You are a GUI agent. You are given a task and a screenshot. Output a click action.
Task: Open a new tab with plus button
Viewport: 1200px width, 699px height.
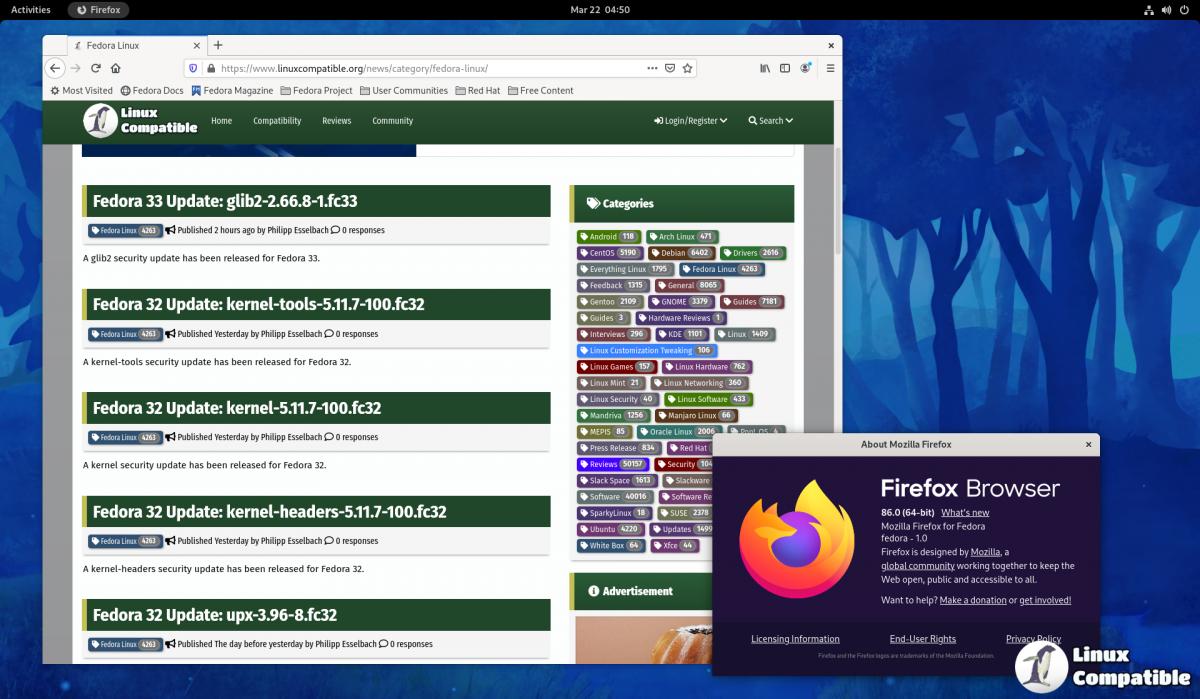coord(218,45)
